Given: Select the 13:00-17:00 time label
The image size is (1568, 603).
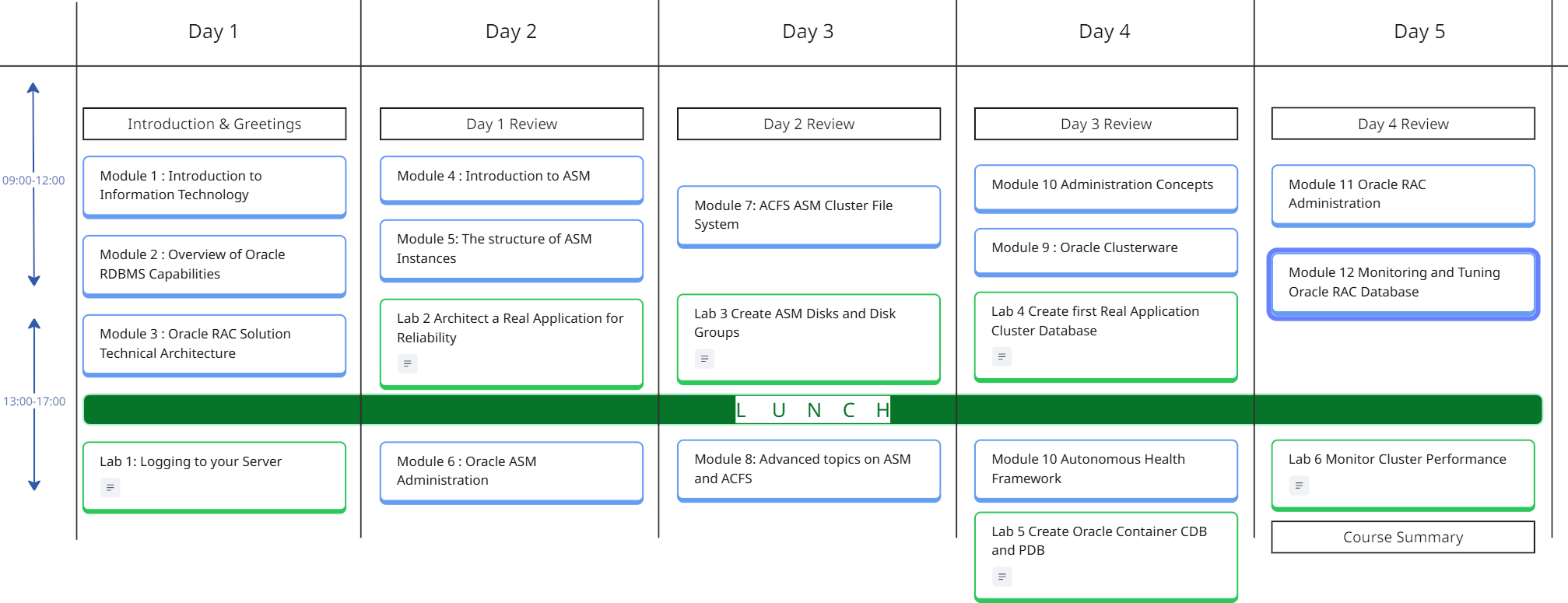Looking at the screenshot, I should pos(34,401).
